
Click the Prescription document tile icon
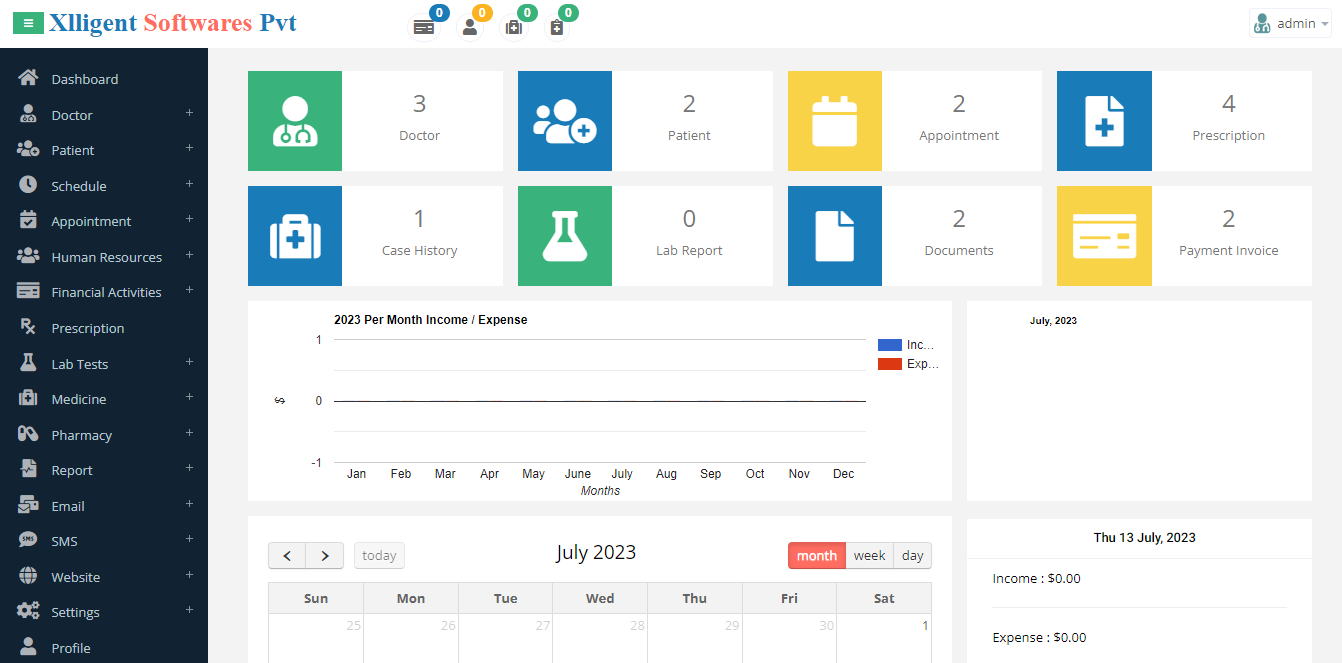tap(1104, 121)
